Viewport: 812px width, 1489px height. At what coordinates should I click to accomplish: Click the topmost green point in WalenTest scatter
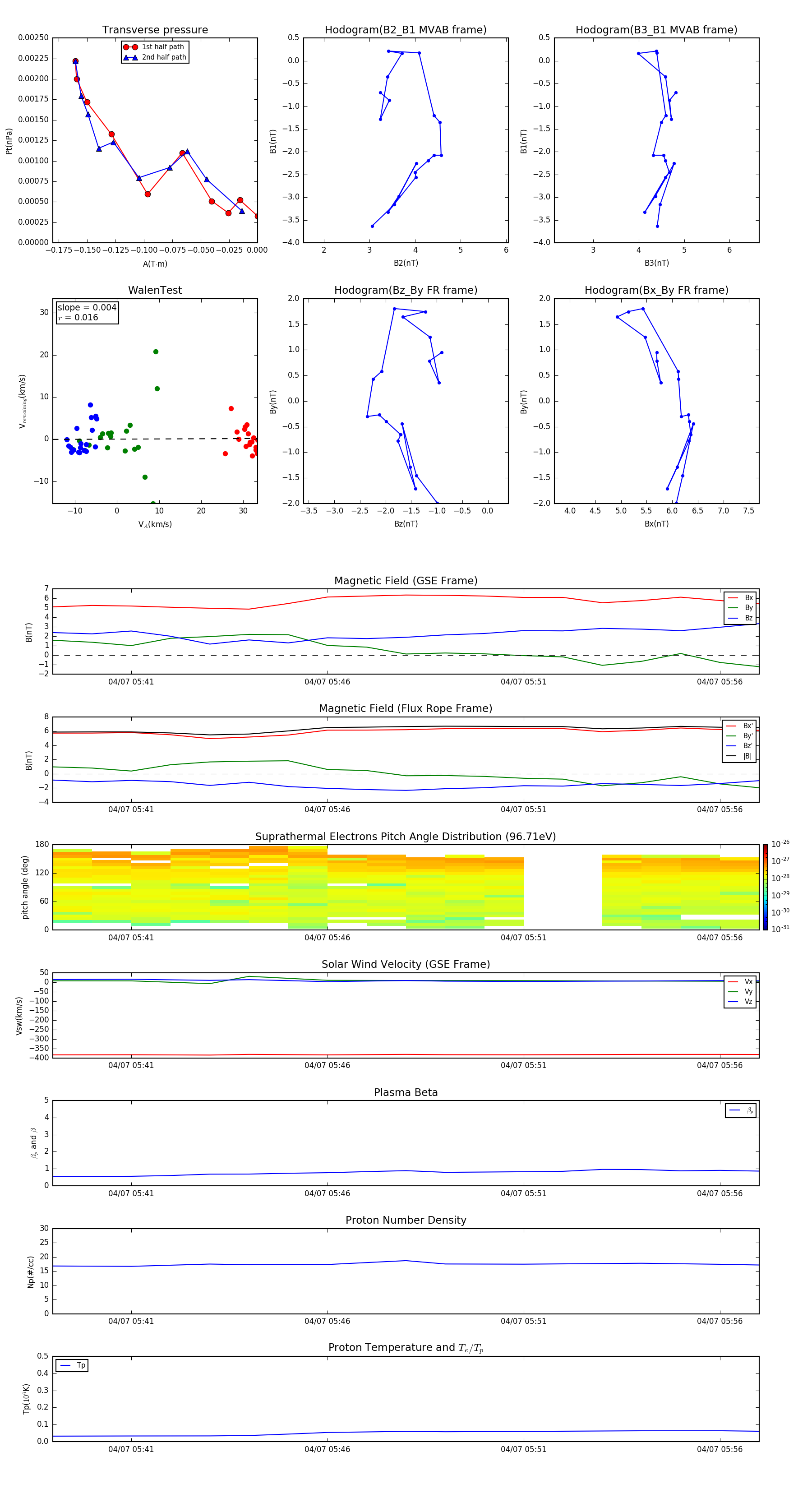[x=156, y=351]
